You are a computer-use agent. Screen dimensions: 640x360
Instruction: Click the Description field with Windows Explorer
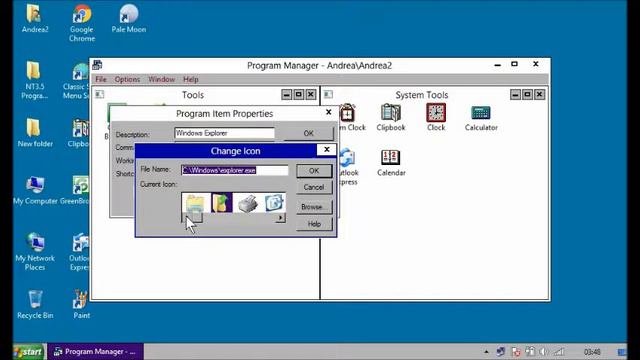click(x=224, y=133)
